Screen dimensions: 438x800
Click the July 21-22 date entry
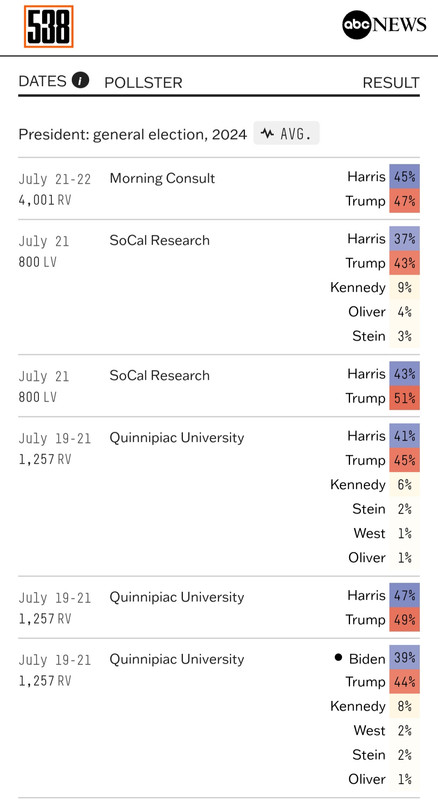point(55,179)
